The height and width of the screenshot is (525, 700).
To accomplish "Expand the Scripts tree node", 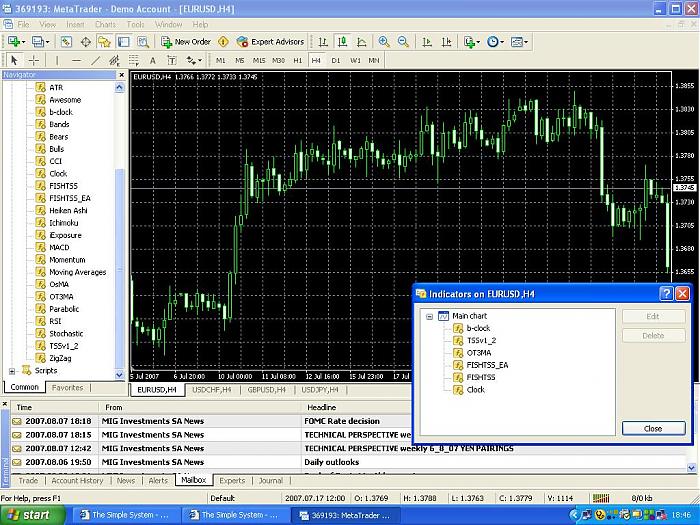I will [12, 371].
